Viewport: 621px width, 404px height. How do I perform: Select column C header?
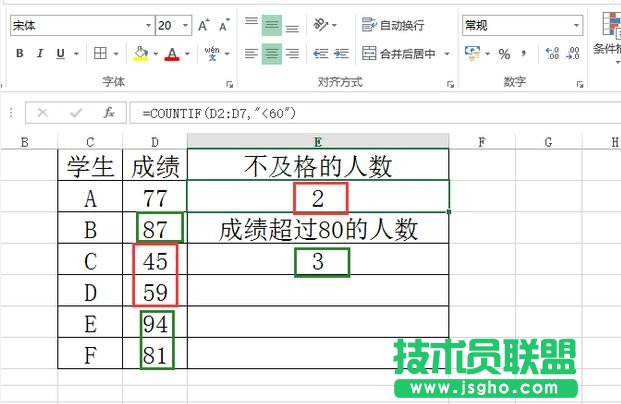[90, 142]
